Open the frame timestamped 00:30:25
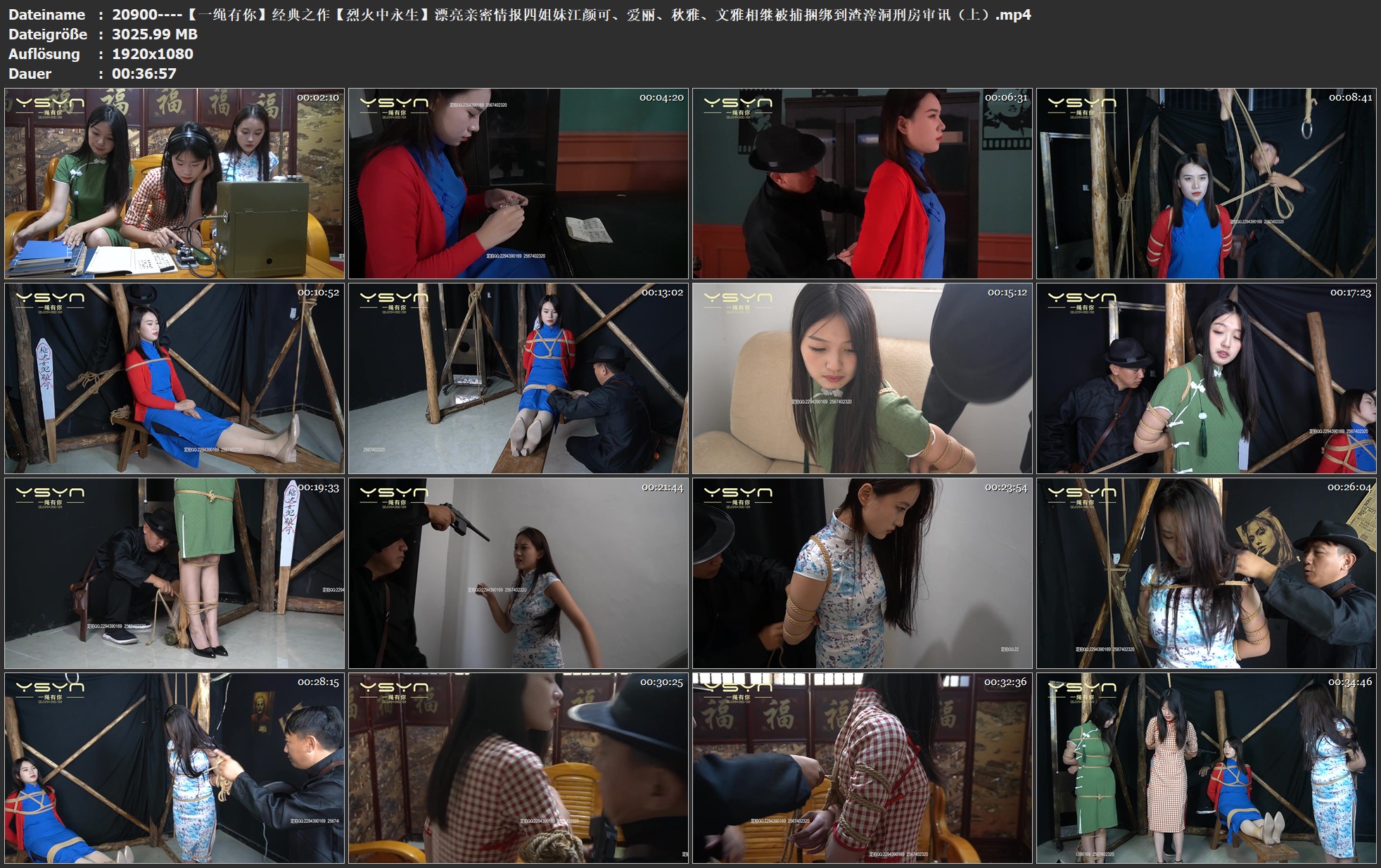Screen dimensions: 1381x868 (518, 768)
